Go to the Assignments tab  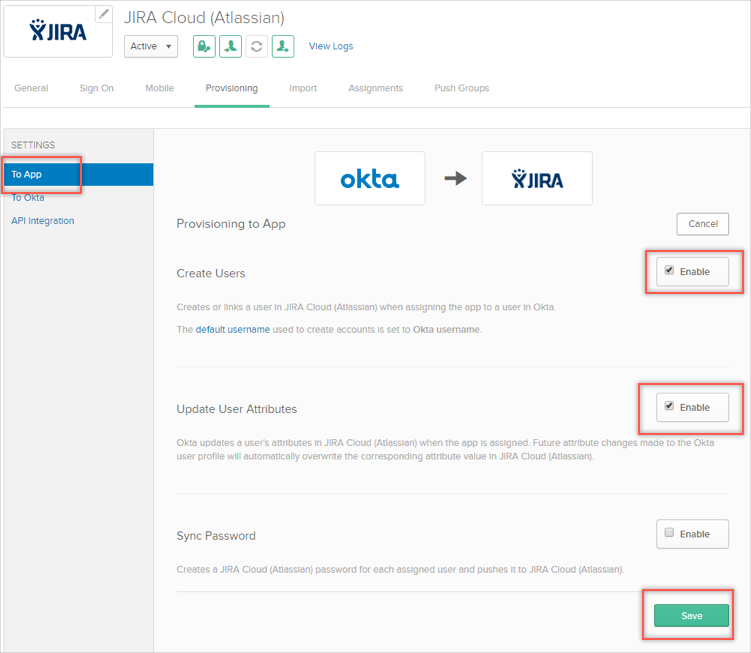pyautogui.click(x=375, y=88)
